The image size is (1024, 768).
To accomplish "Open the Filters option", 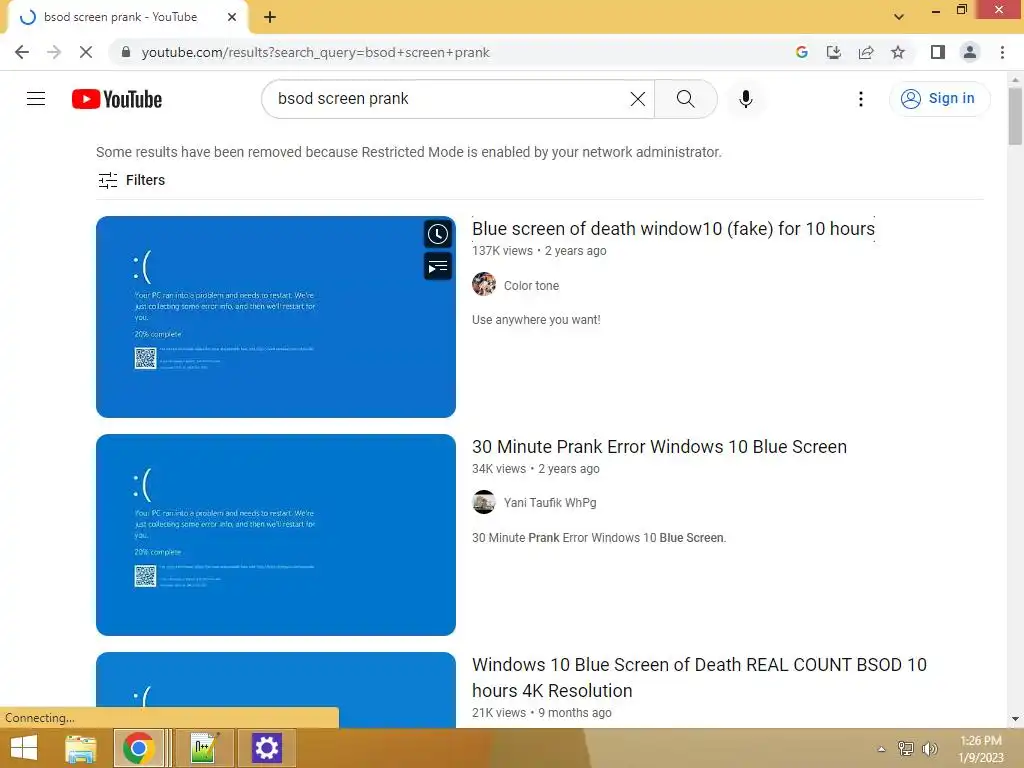I will pyautogui.click(x=131, y=180).
